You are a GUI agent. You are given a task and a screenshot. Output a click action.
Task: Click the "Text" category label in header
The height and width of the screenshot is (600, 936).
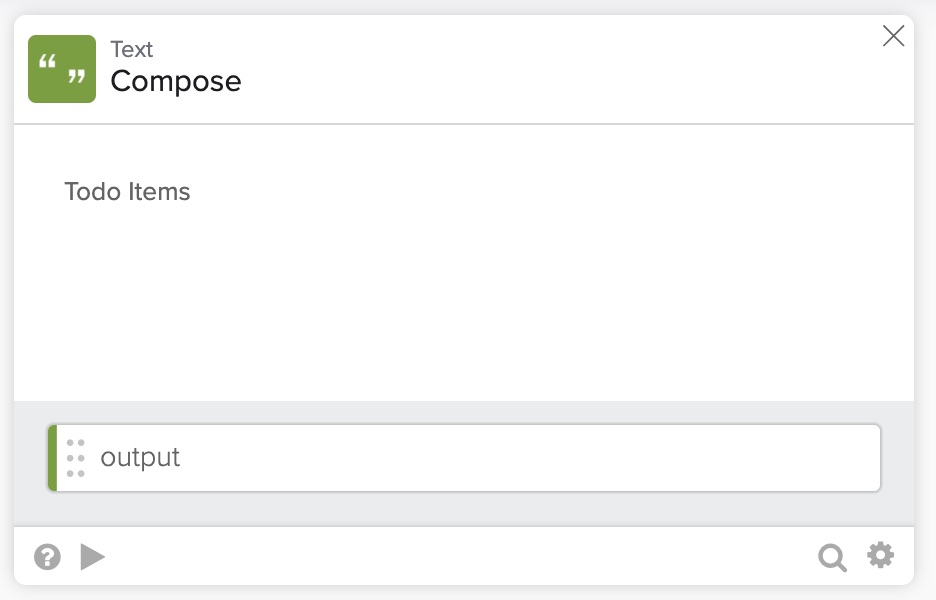click(132, 49)
